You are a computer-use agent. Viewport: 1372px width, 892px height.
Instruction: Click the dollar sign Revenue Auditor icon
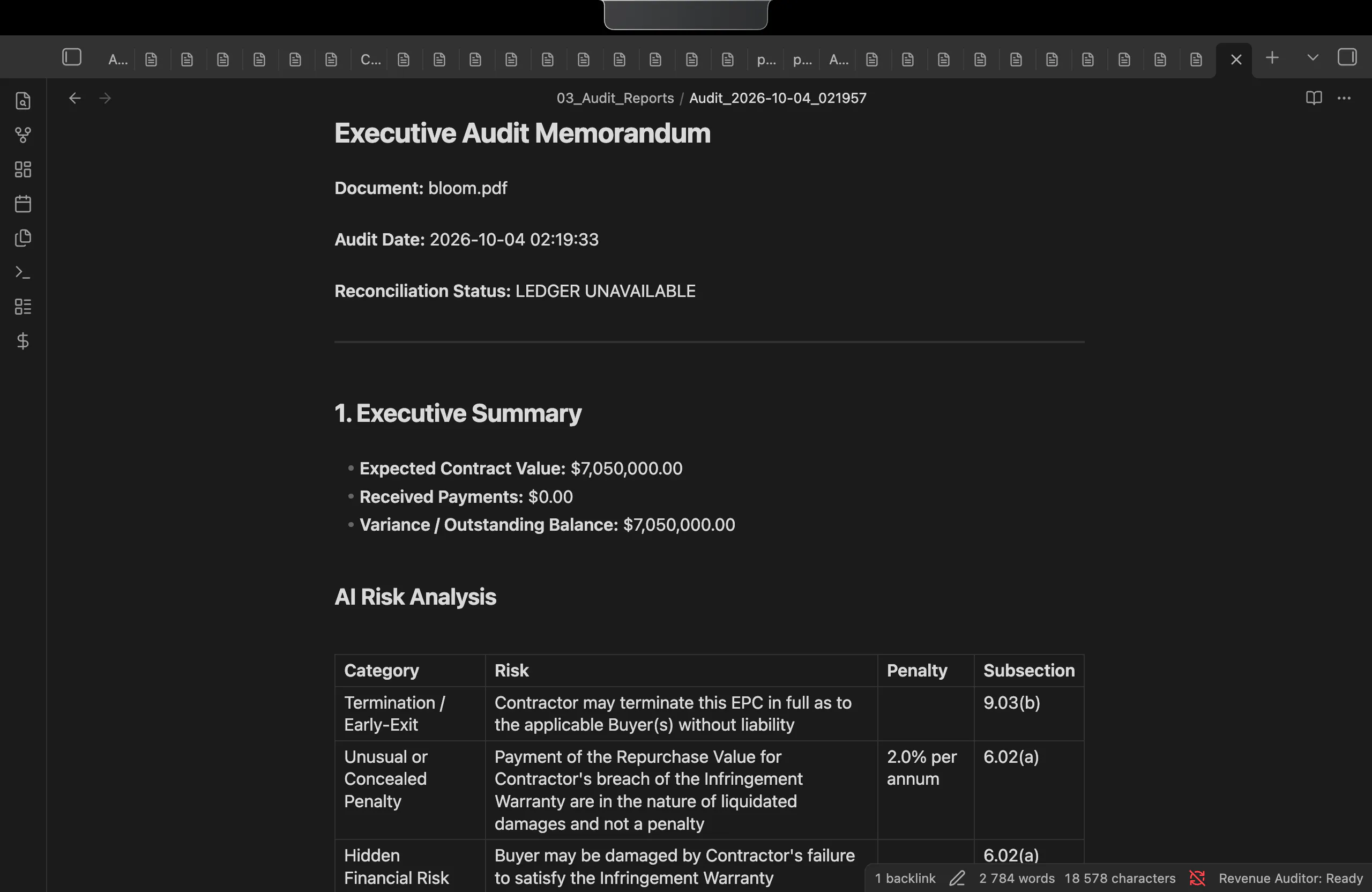(x=23, y=341)
